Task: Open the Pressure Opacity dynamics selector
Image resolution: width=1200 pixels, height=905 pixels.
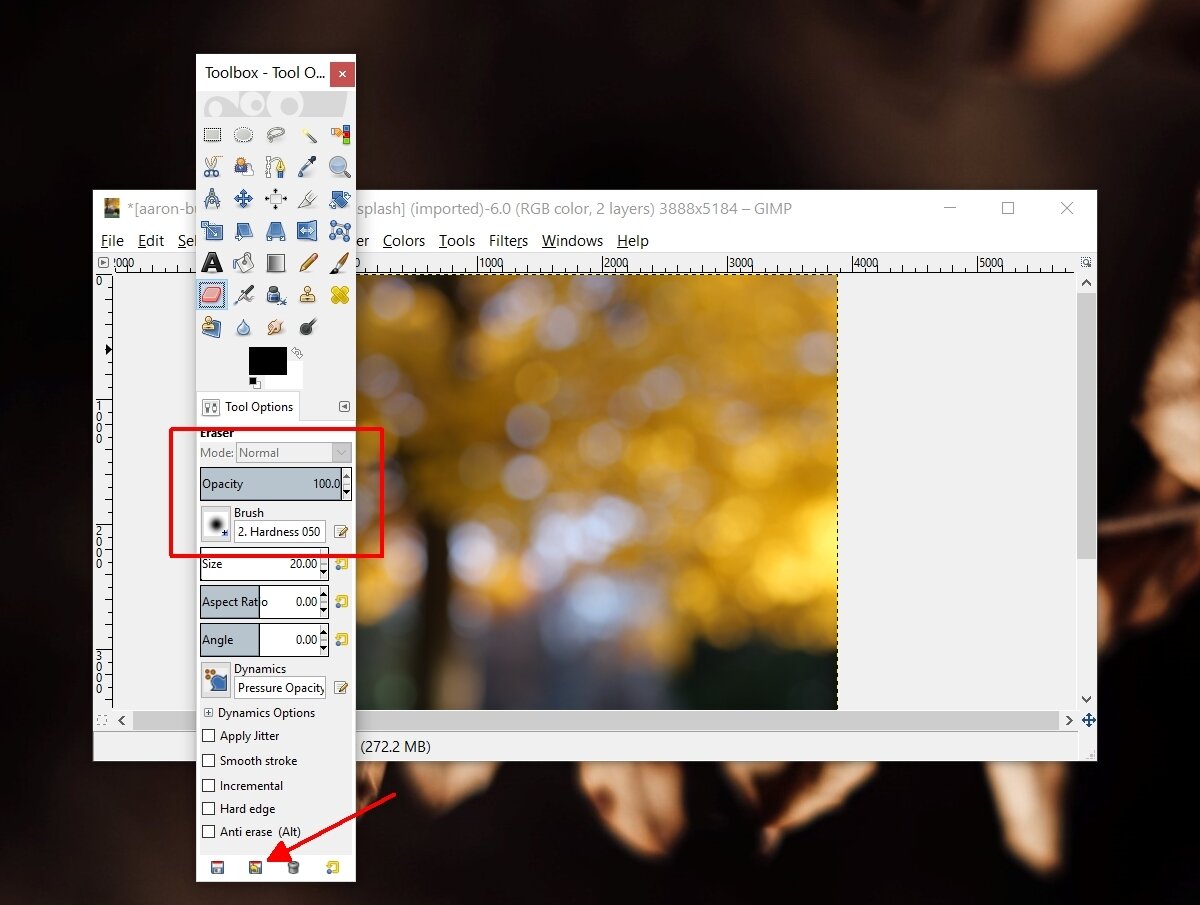Action: click(x=279, y=687)
